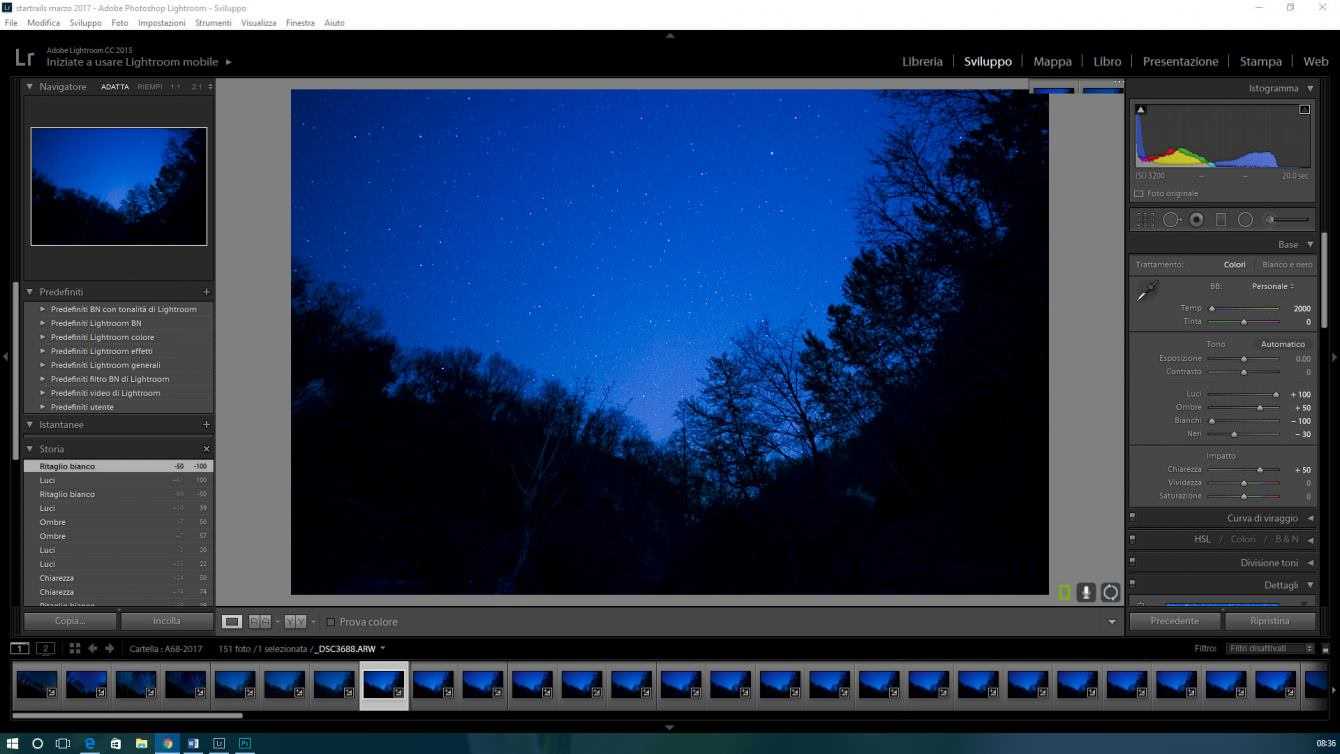Screen dimensions: 1340x754
Task: Select Bianco e nero treatment
Action: pyautogui.click(x=1287, y=265)
